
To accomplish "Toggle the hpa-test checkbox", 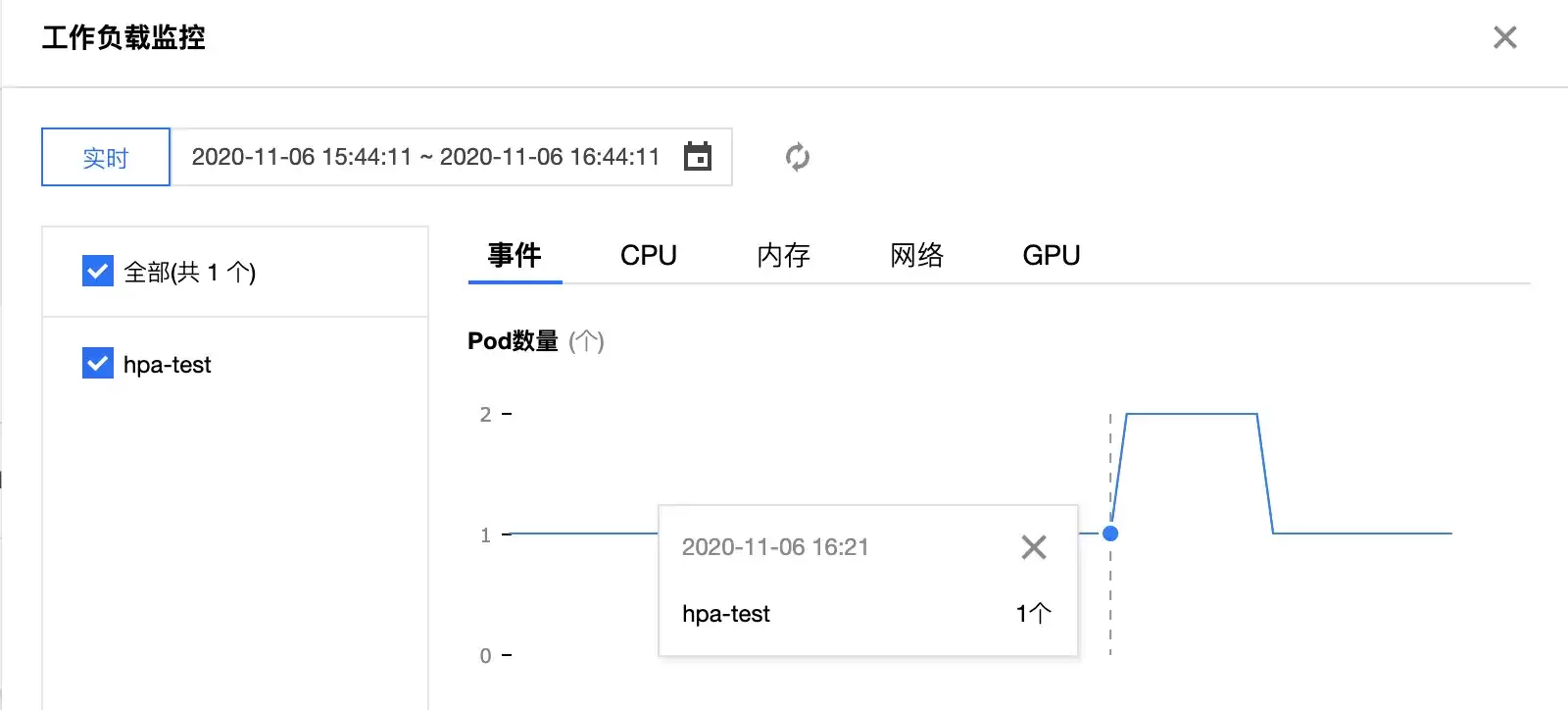I will click(98, 363).
